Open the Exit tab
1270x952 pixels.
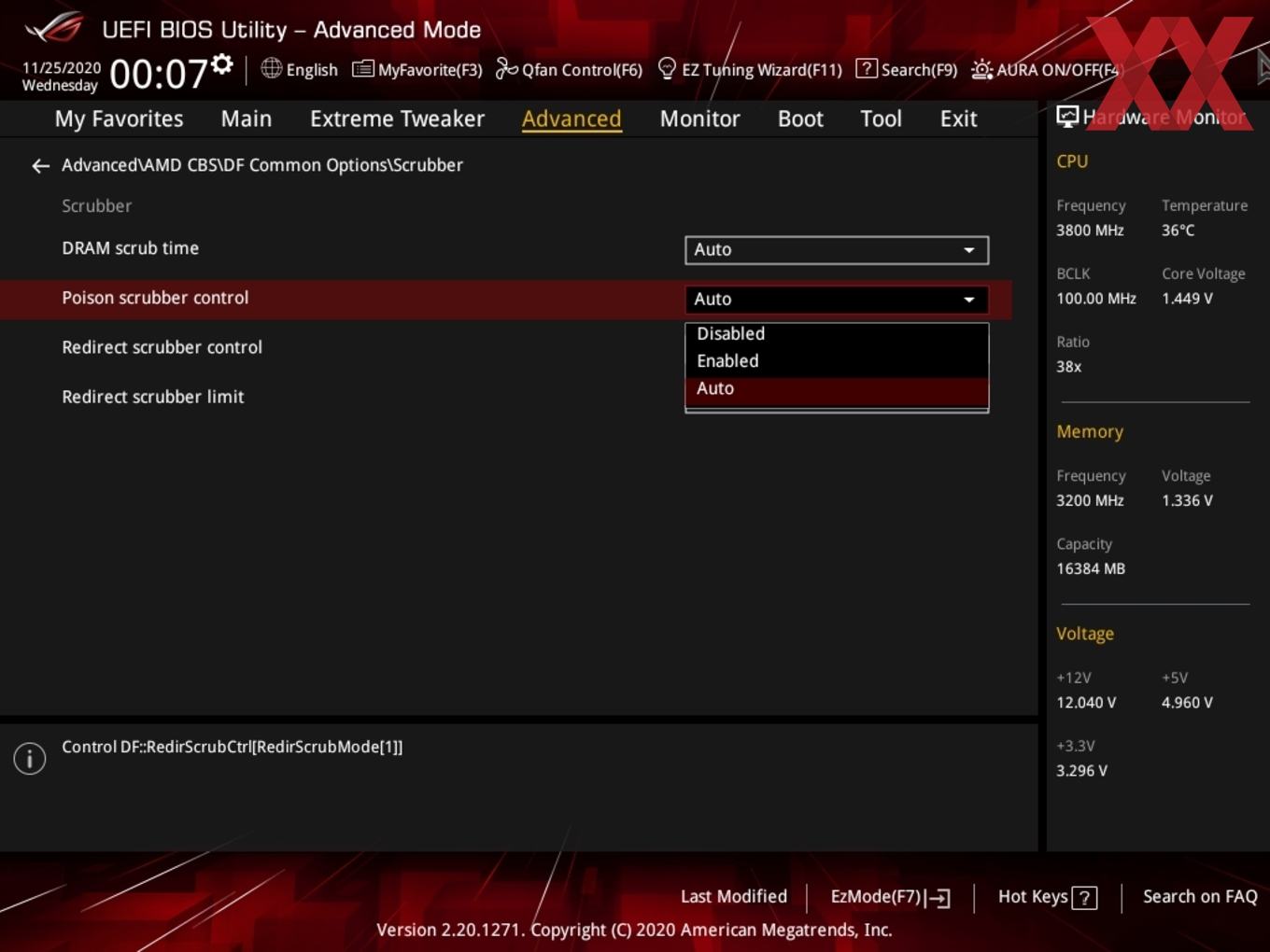[958, 119]
